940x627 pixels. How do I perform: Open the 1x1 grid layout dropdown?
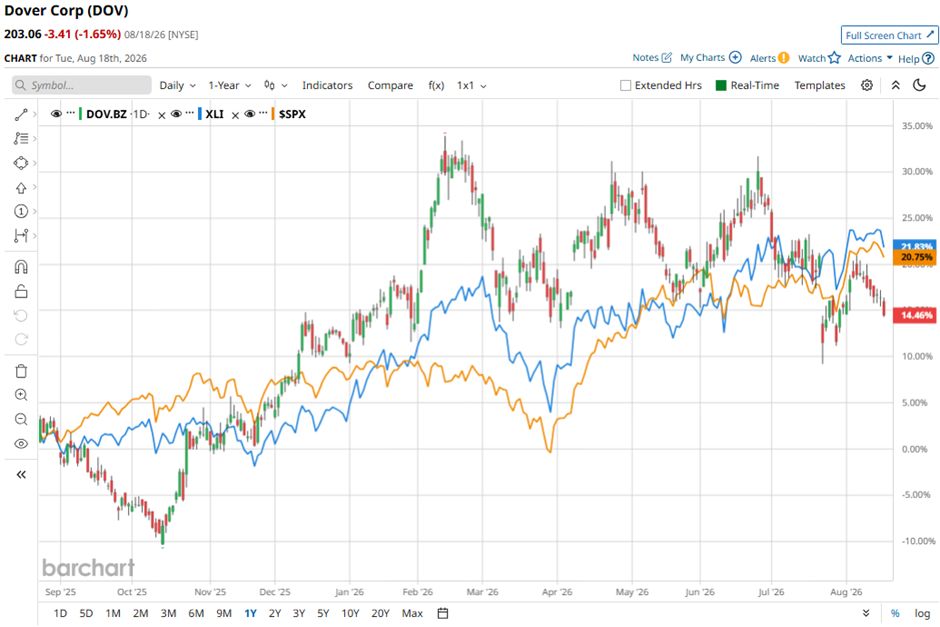pos(472,85)
